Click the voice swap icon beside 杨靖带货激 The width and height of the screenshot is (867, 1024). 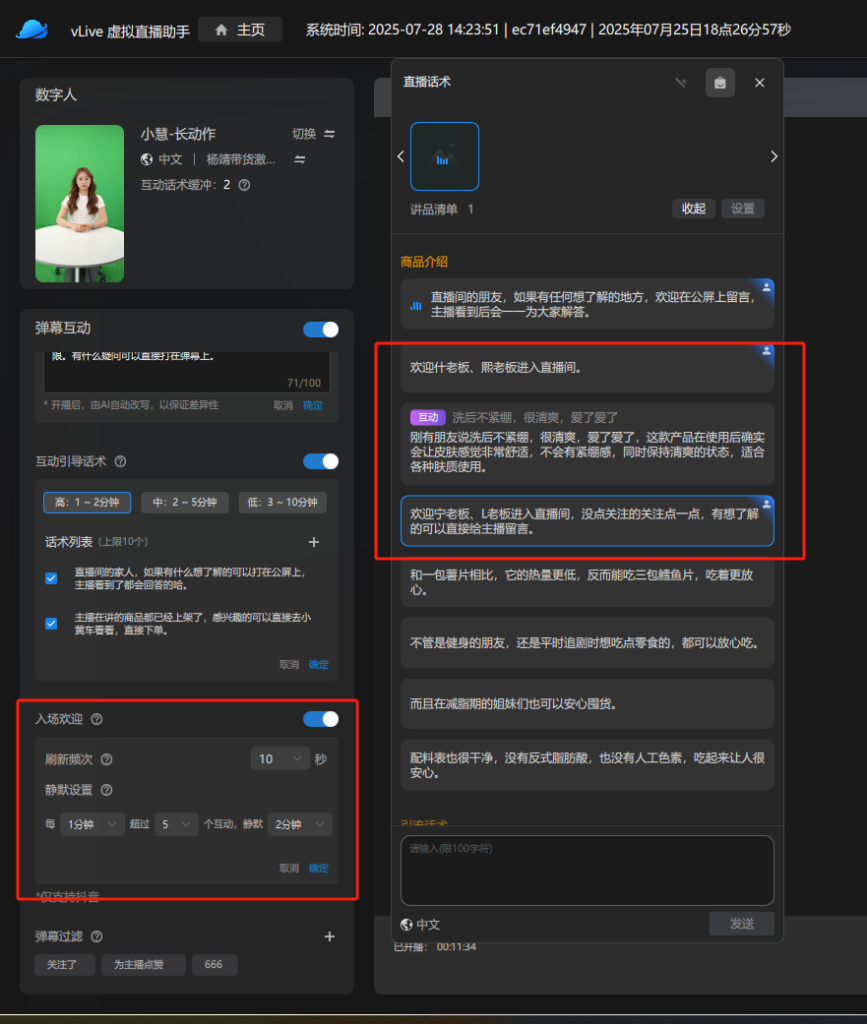point(299,159)
